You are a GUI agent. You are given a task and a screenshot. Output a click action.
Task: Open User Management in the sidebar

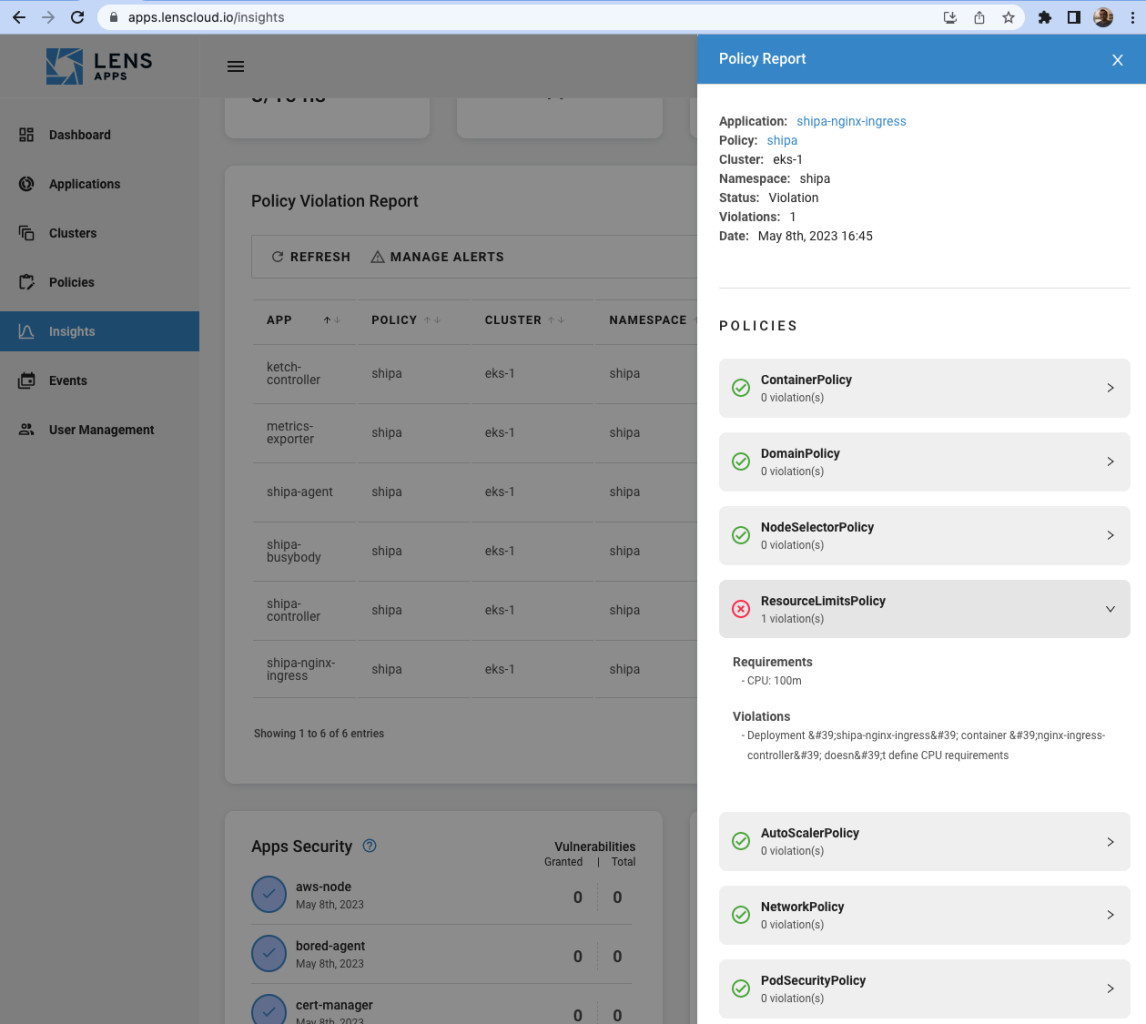99,430
